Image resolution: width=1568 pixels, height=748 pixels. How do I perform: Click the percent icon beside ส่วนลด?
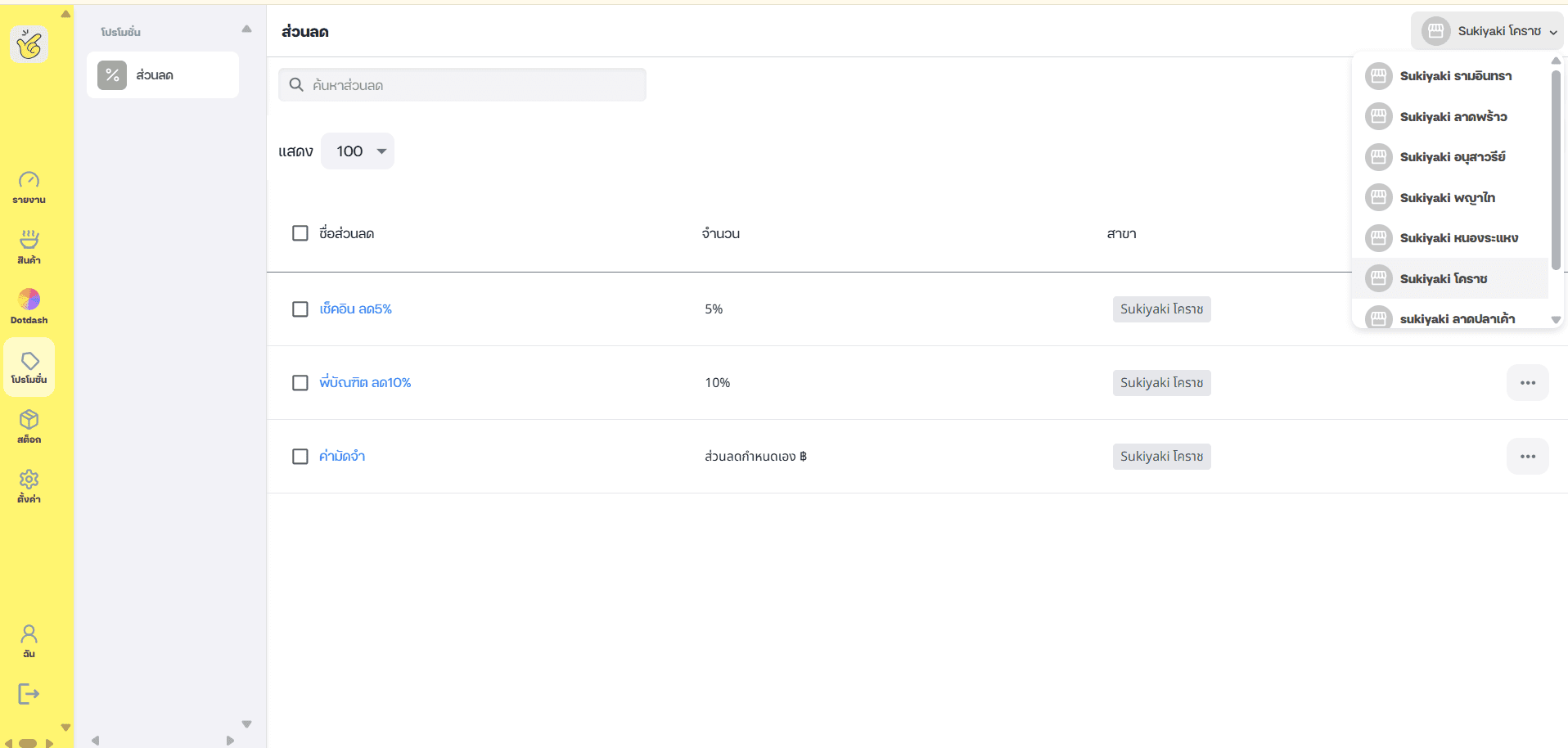tap(112, 75)
